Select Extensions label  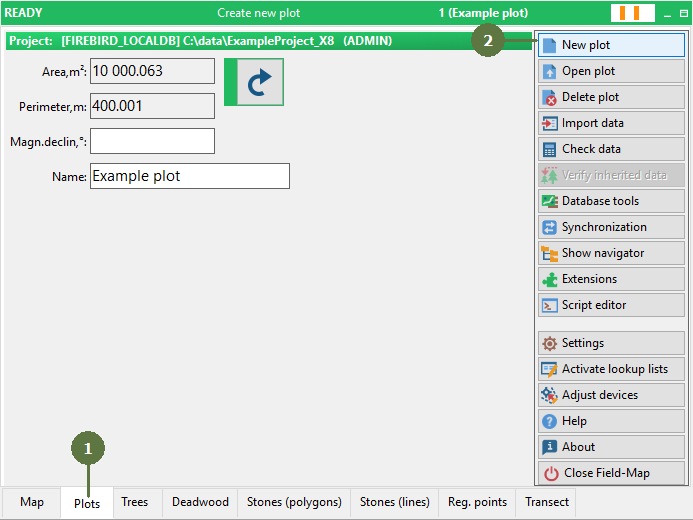[589, 279]
